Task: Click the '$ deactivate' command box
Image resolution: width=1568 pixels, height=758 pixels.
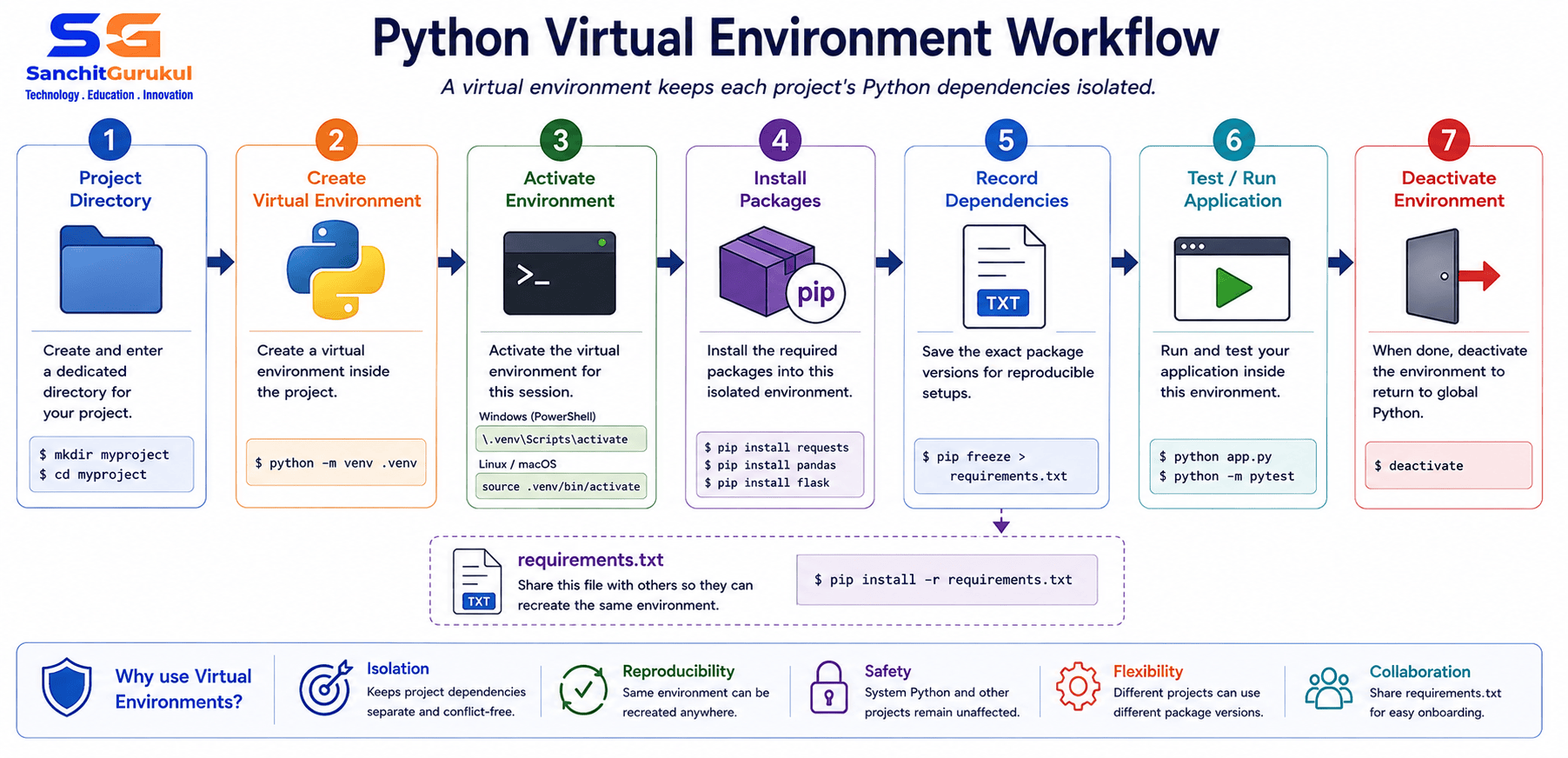Action: coord(1448,465)
